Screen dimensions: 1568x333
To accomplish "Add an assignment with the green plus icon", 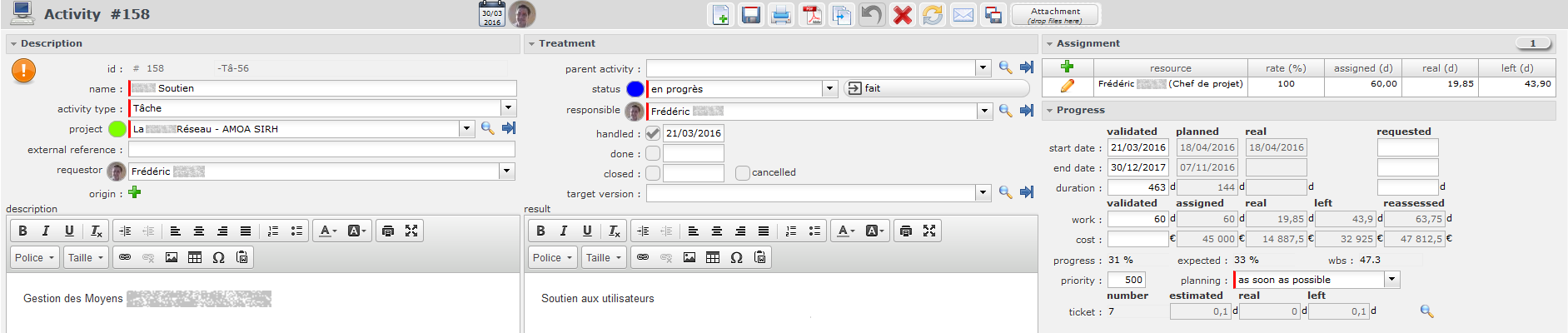I will [1067, 67].
